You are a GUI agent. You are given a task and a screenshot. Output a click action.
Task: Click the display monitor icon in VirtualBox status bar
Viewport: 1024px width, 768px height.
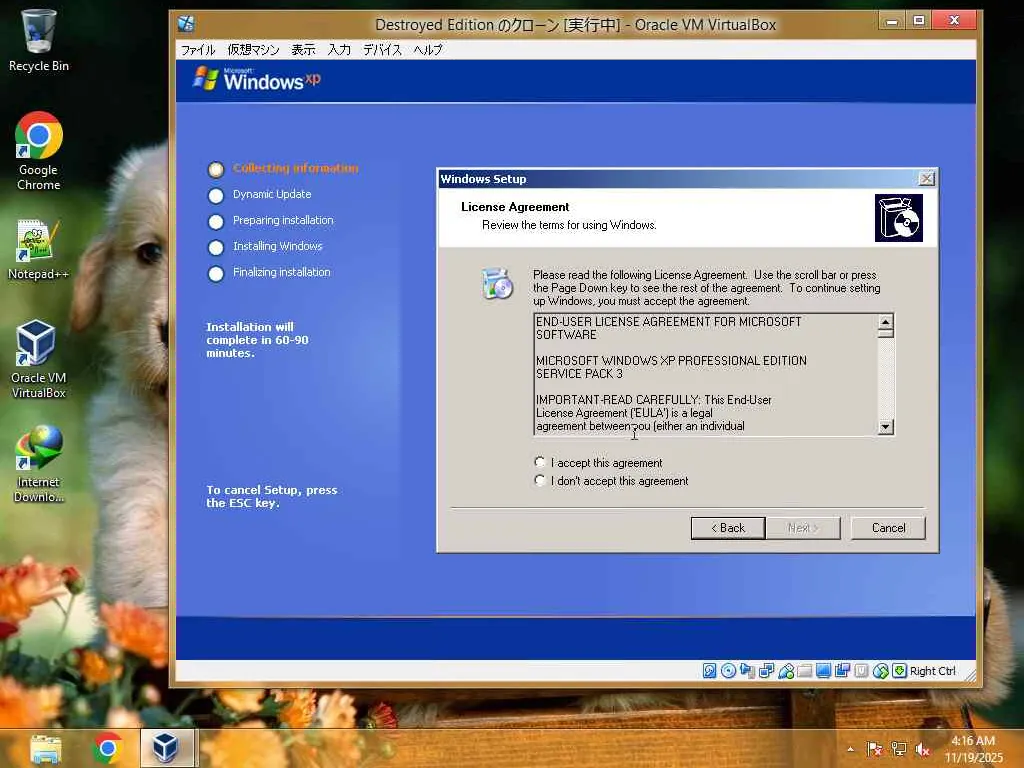click(824, 671)
